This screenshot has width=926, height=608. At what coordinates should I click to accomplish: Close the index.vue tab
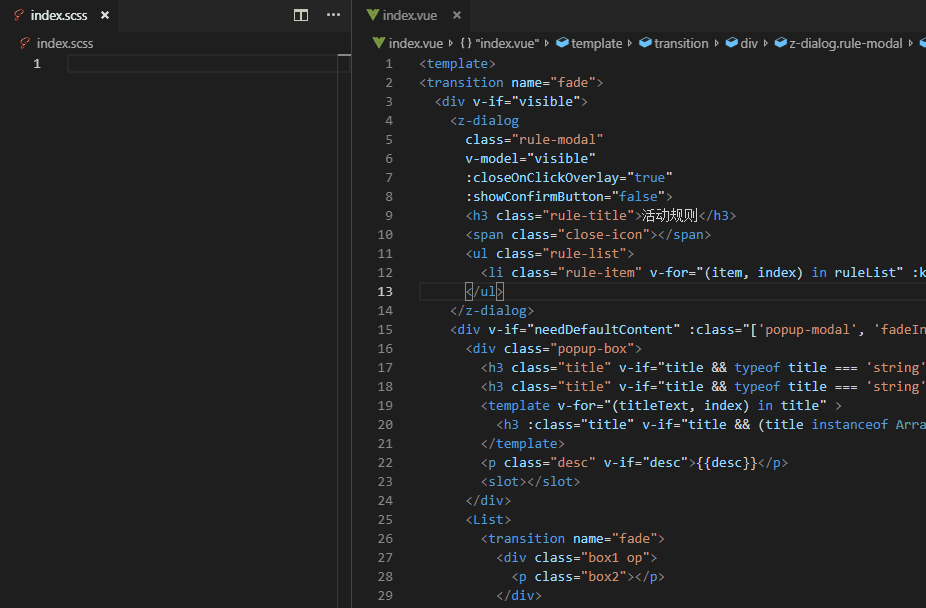click(457, 15)
